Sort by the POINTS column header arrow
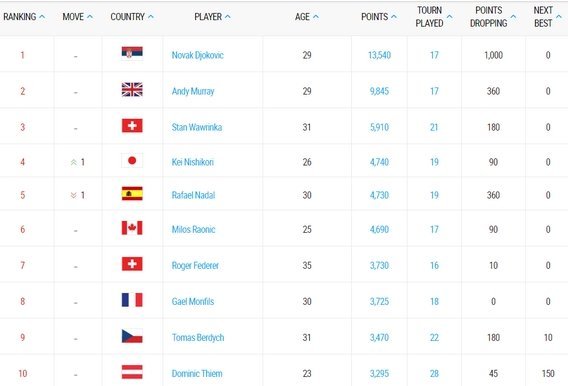This screenshot has height=386, width=568. coord(394,17)
